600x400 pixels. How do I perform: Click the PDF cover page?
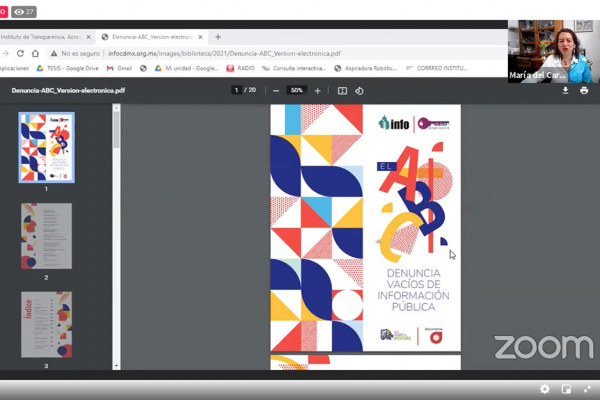point(365,228)
